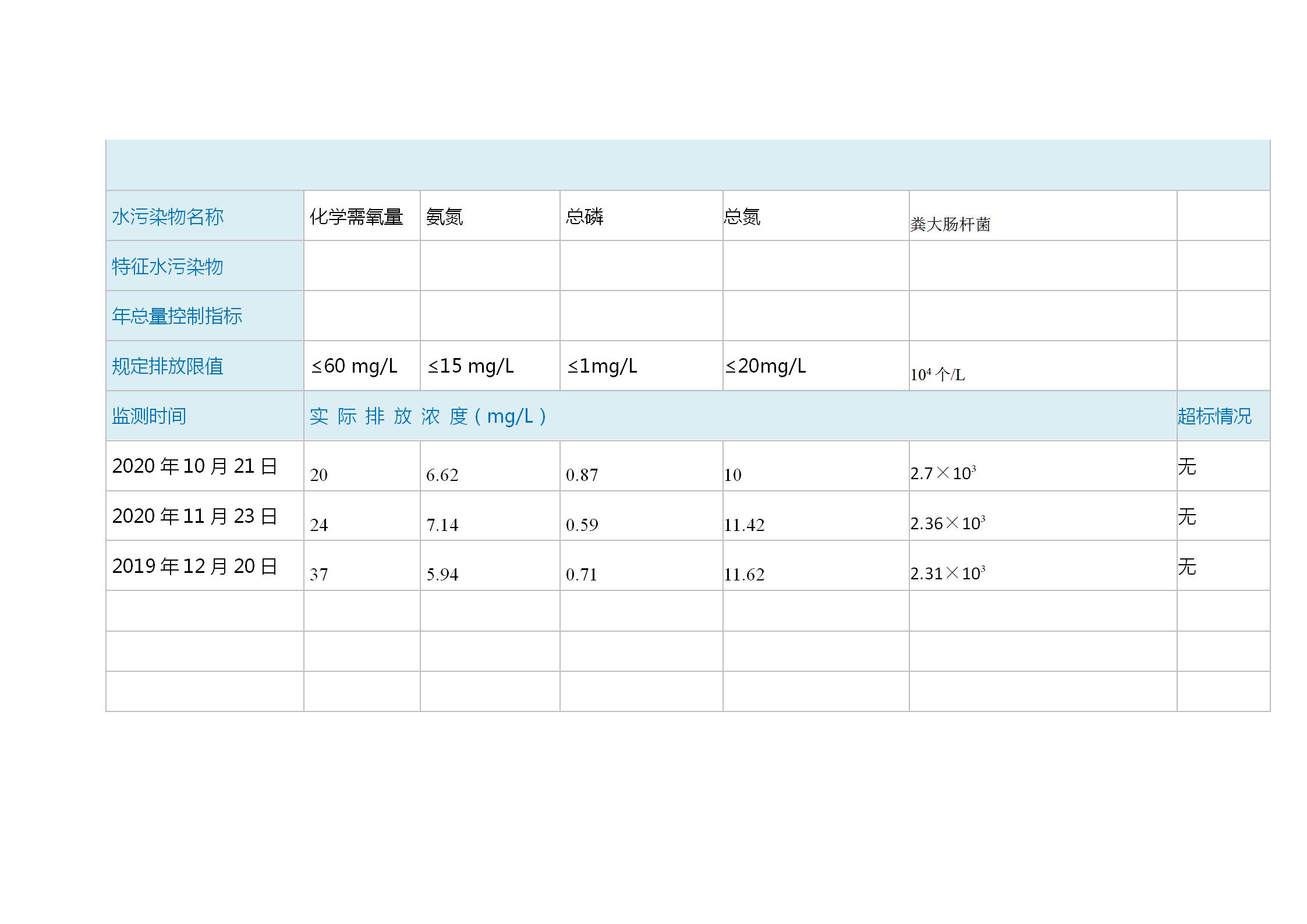
Task: Click the 11.62 total nitrogen value
Action: pyautogui.click(x=744, y=575)
